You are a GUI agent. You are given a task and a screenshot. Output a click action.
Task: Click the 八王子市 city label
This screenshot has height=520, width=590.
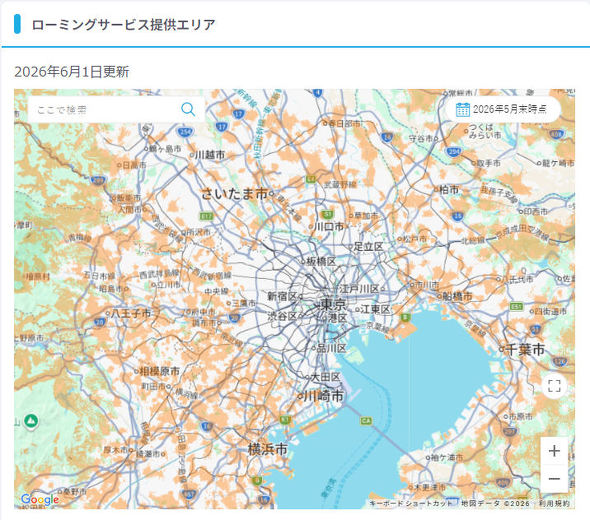tap(131, 313)
